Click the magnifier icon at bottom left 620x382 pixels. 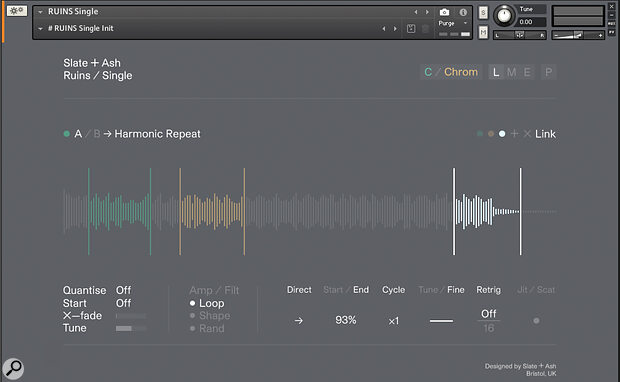13,369
